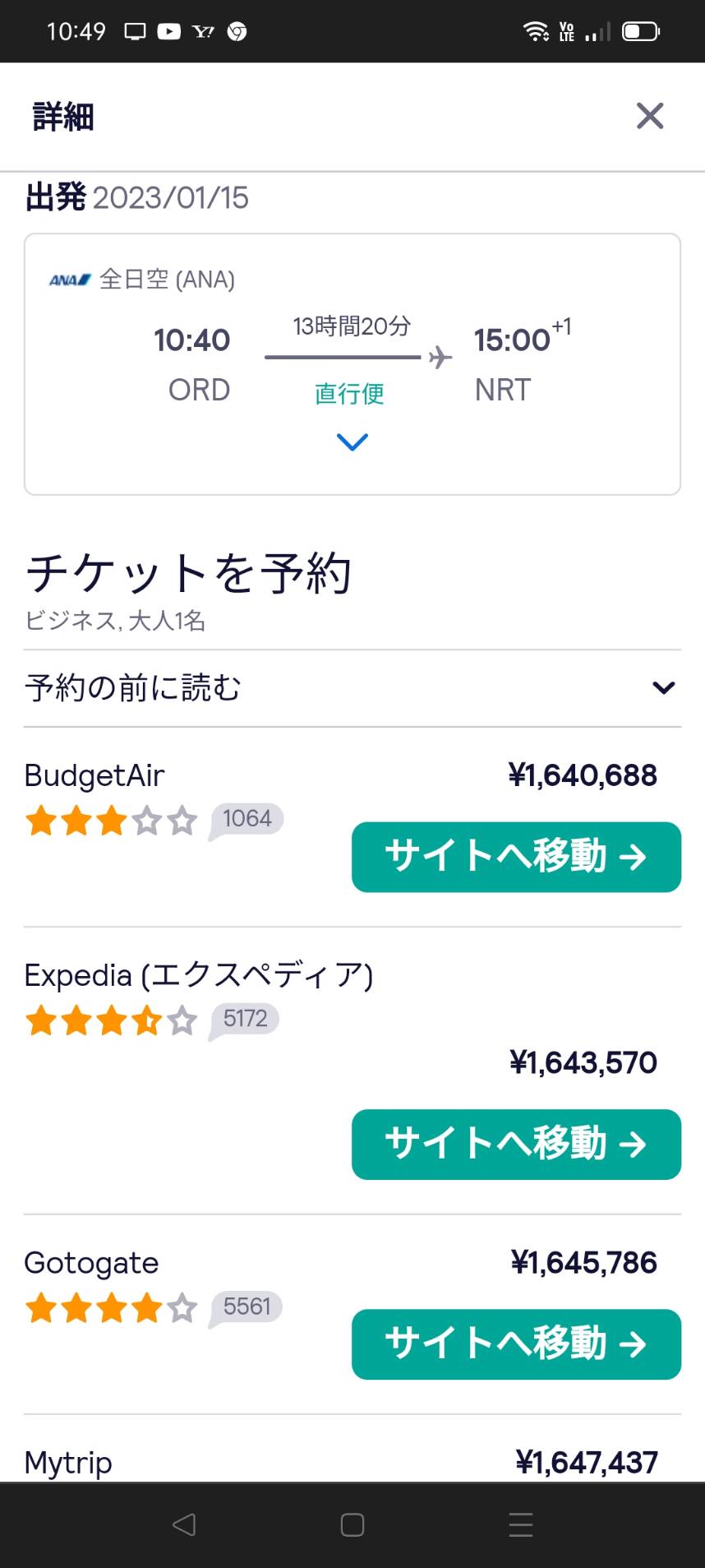Expand the ANA flight details chevron

click(x=352, y=442)
